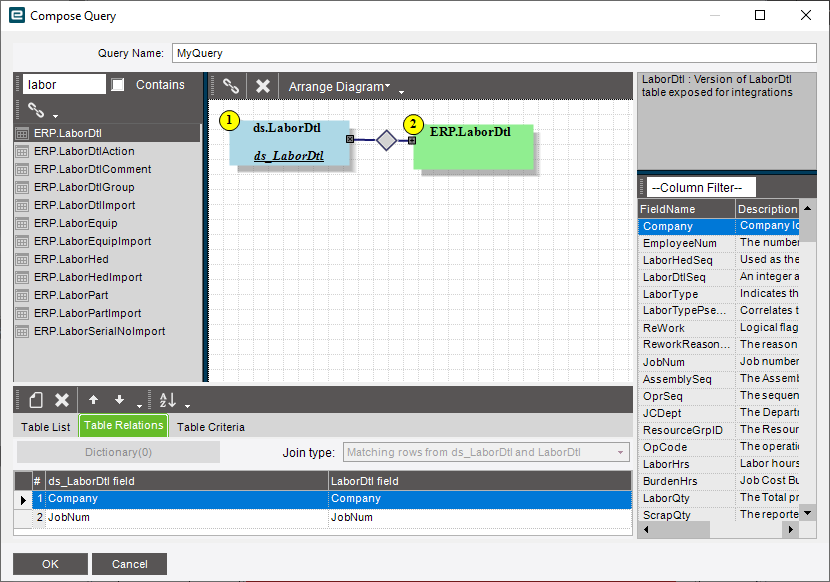The width and height of the screenshot is (830, 582).
Task: Select the ScrapQty field row
Action: pyautogui.click(x=719, y=515)
